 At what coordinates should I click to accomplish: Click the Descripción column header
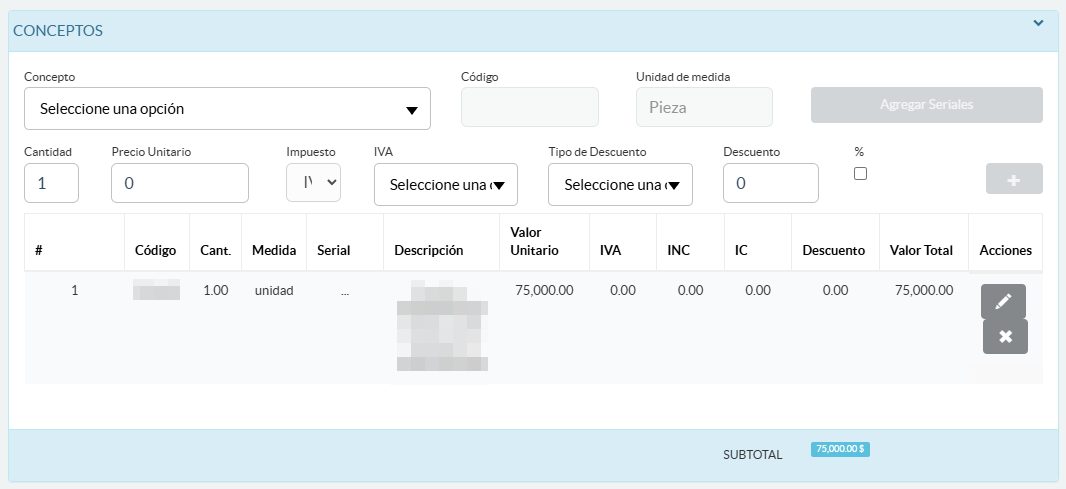click(x=429, y=250)
